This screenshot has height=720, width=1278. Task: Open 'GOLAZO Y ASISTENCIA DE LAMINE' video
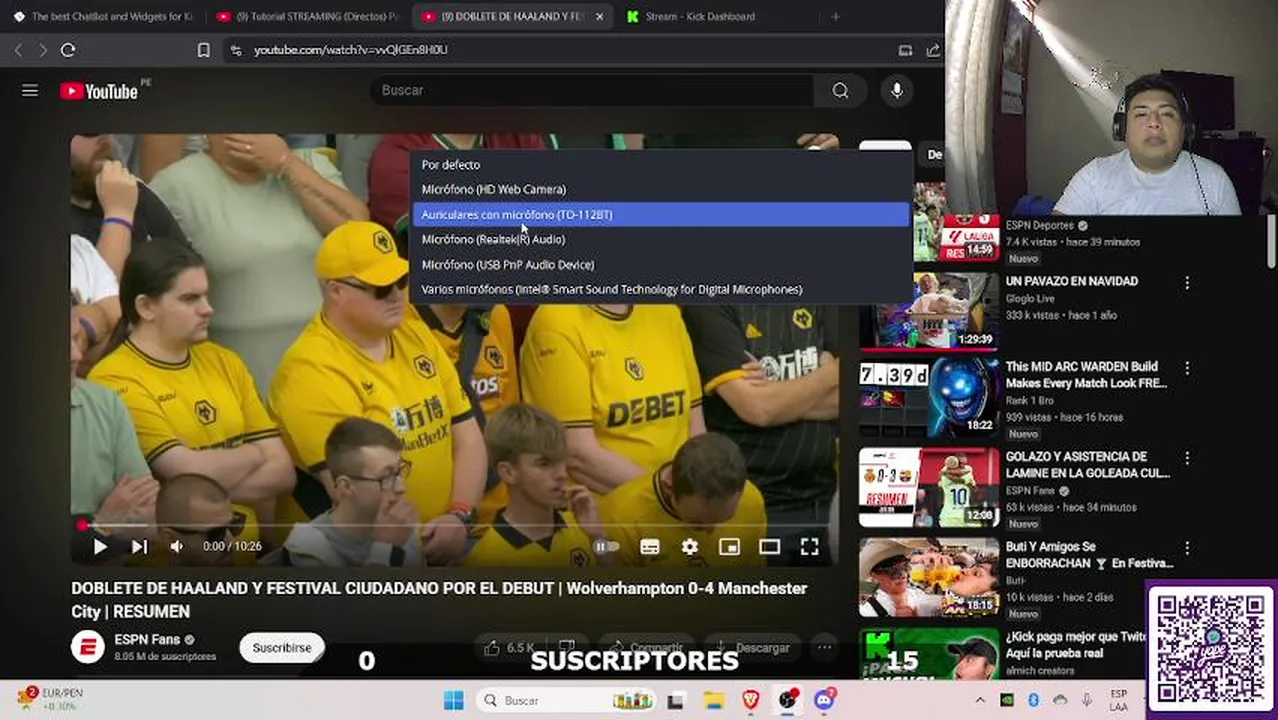[x=1087, y=465]
